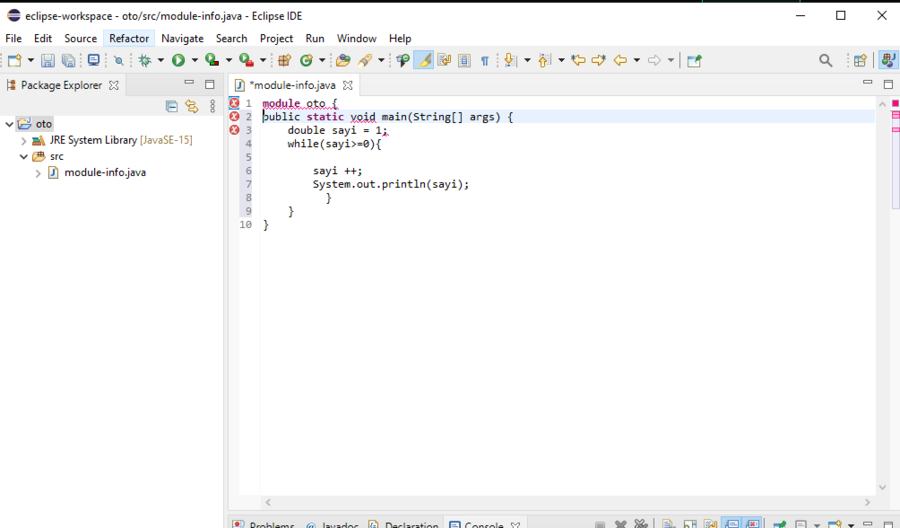This screenshot has width=900, height=528.
Task: Open the Refactor menu
Action: 129,38
